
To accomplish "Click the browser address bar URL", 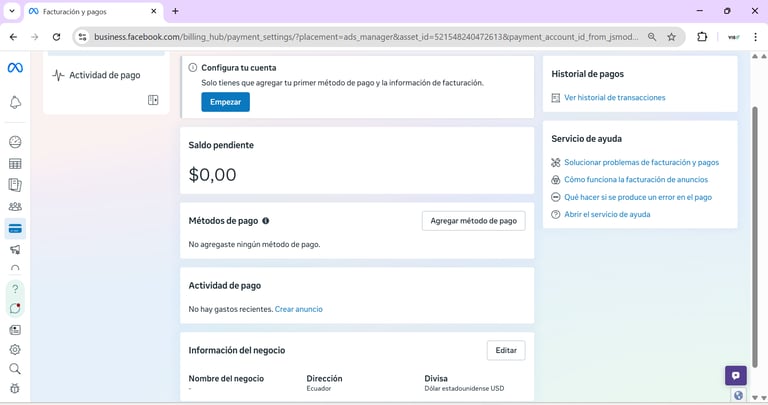I will pyautogui.click(x=360, y=37).
